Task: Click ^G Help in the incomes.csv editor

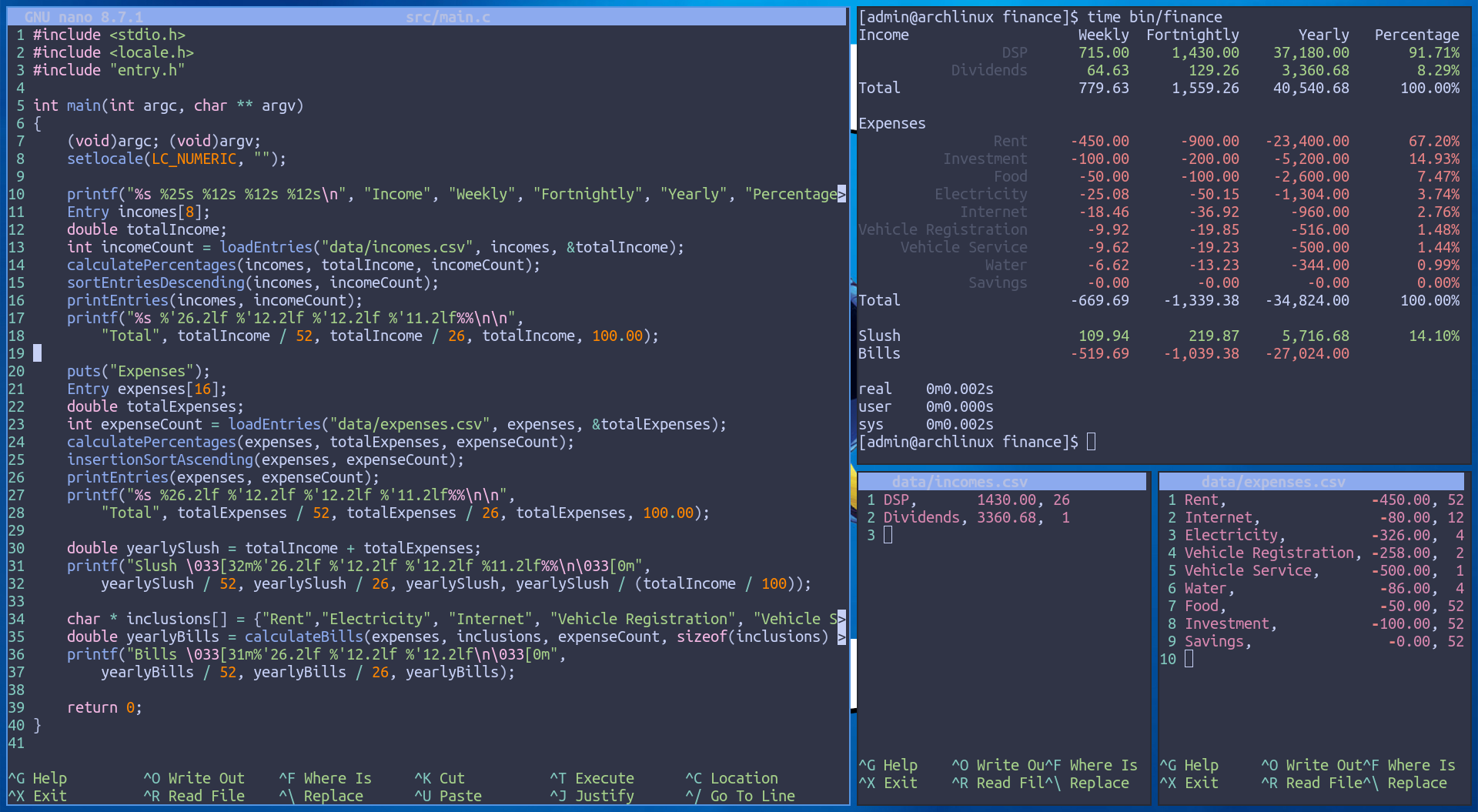Action: pos(888,765)
